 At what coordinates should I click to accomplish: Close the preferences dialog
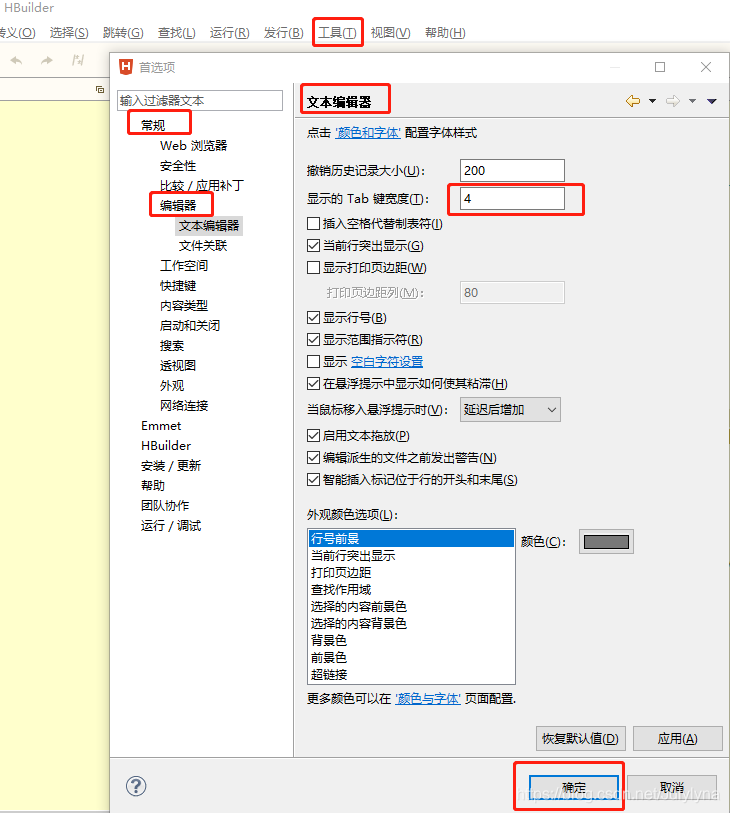tap(706, 67)
